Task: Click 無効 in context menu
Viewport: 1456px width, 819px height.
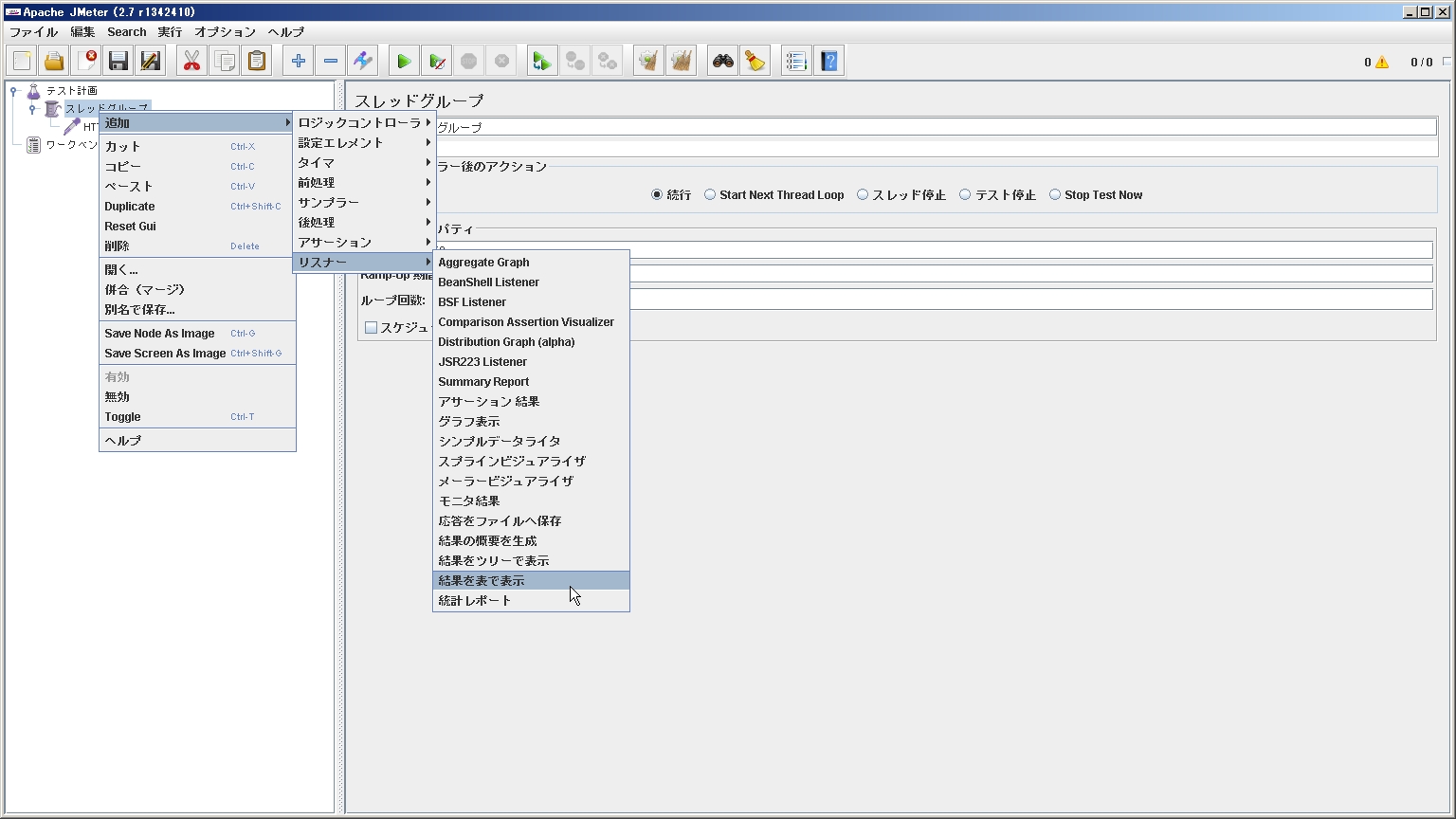Action: [197, 397]
